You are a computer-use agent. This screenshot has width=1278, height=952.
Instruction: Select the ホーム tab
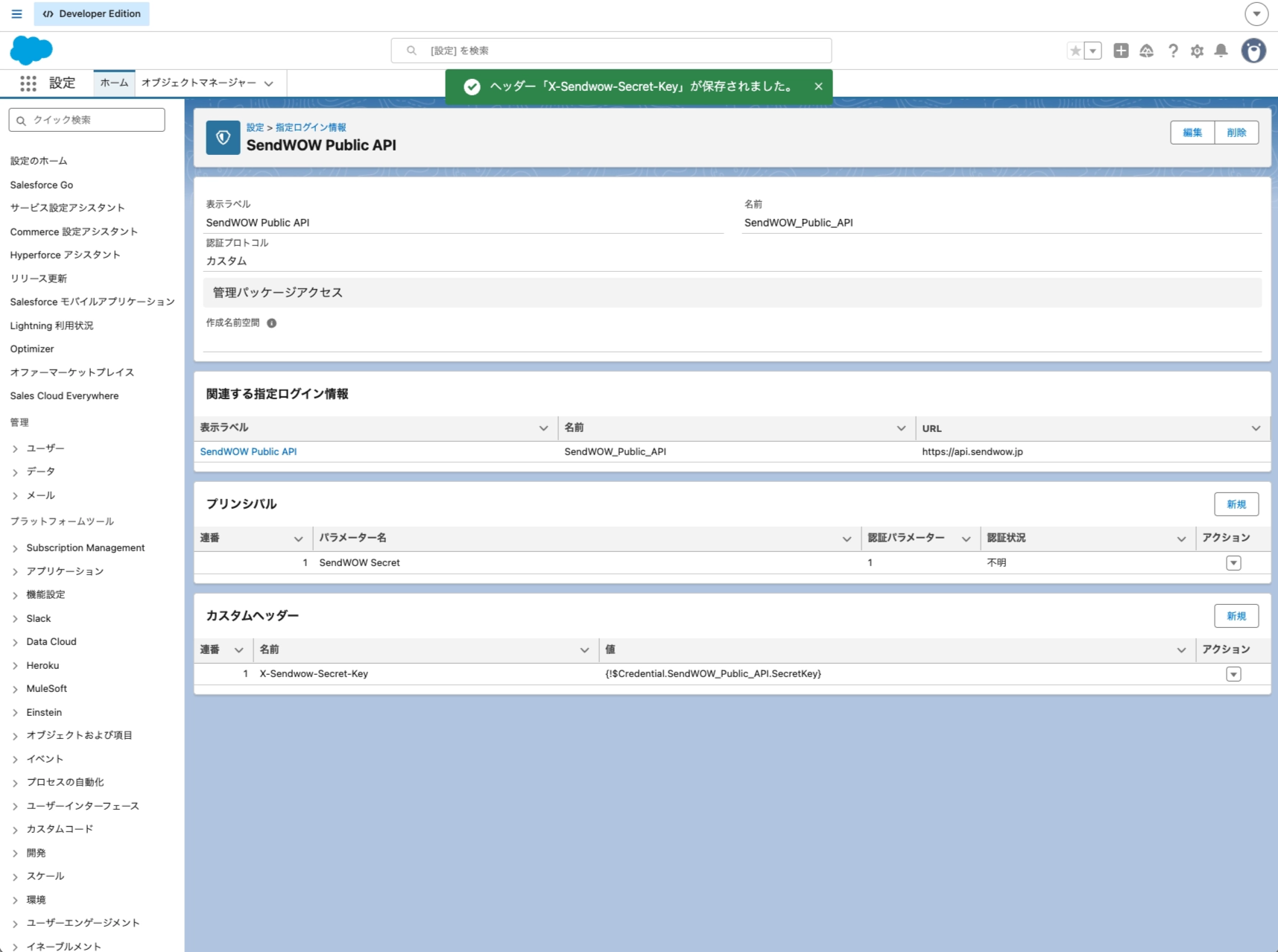click(114, 83)
